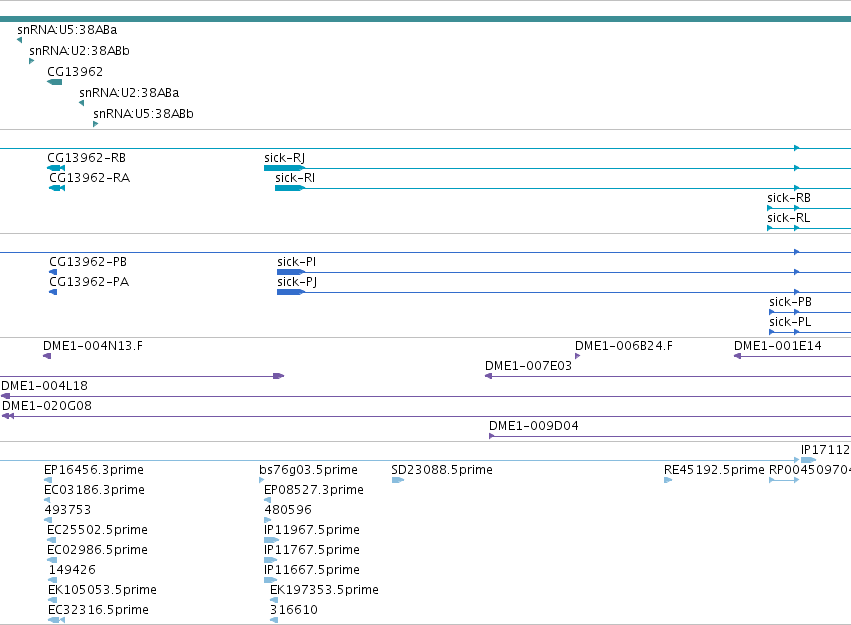Select the EC32316.5prime EST label
The height and width of the screenshot is (625, 851).
pyautogui.click(x=98, y=610)
